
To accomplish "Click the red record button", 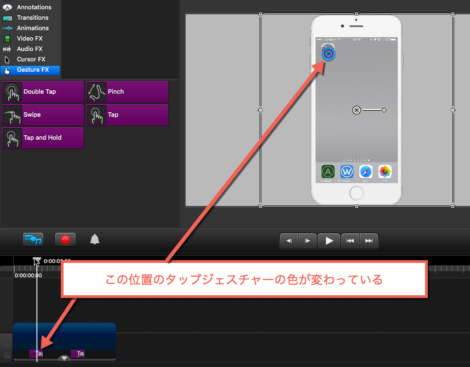I will point(65,239).
